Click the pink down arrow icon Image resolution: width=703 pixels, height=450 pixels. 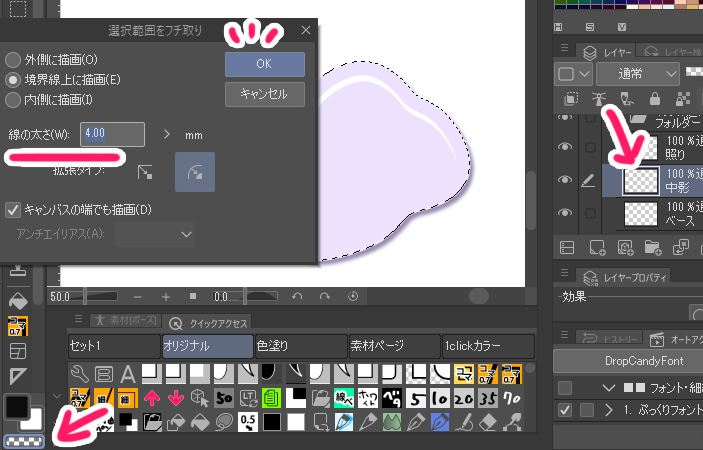coord(177,397)
